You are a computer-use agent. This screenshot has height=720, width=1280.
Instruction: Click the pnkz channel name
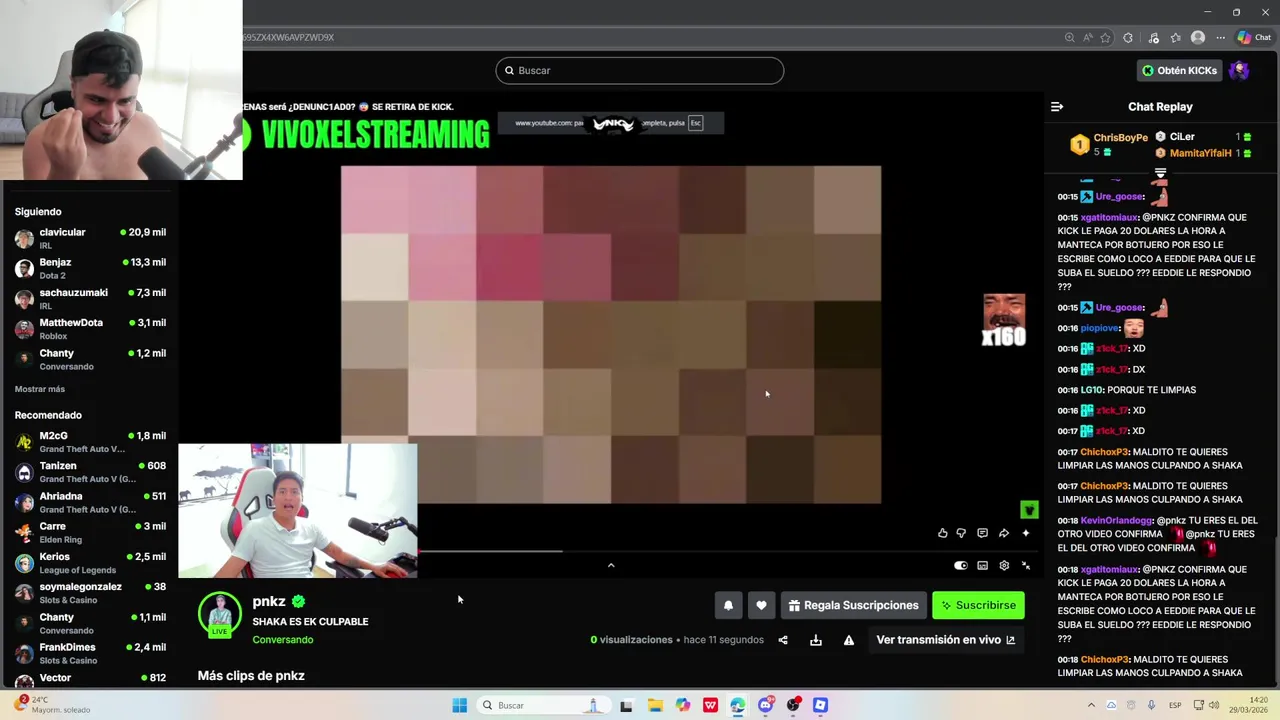coord(268,601)
